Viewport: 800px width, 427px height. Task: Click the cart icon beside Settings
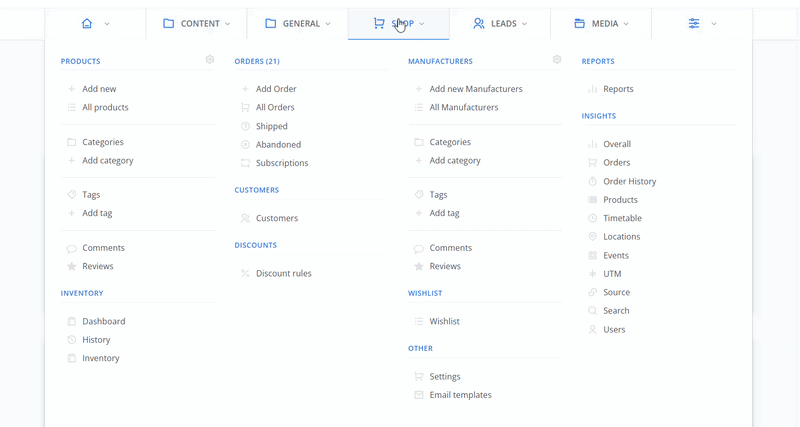[x=419, y=376]
